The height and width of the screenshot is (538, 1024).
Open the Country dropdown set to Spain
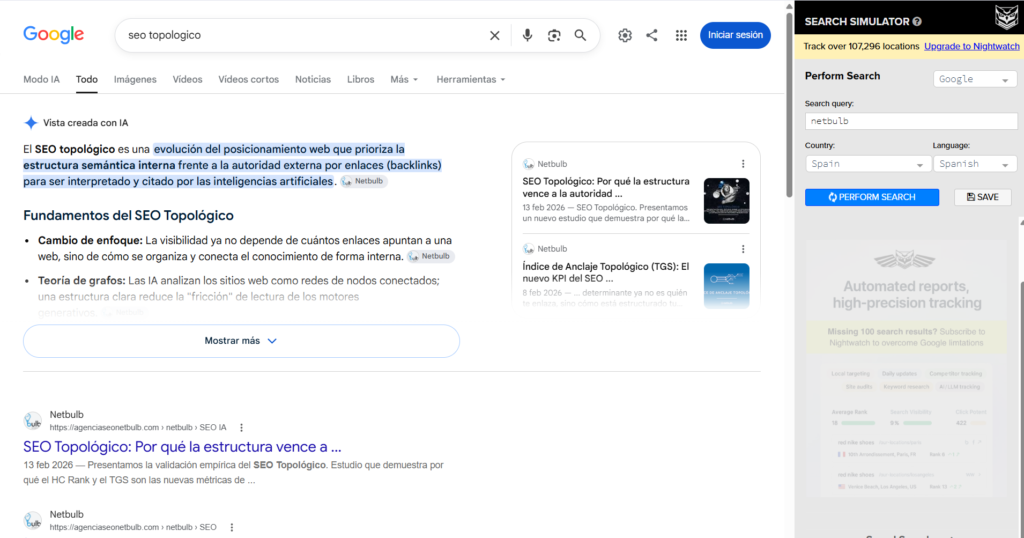[x=867, y=164]
